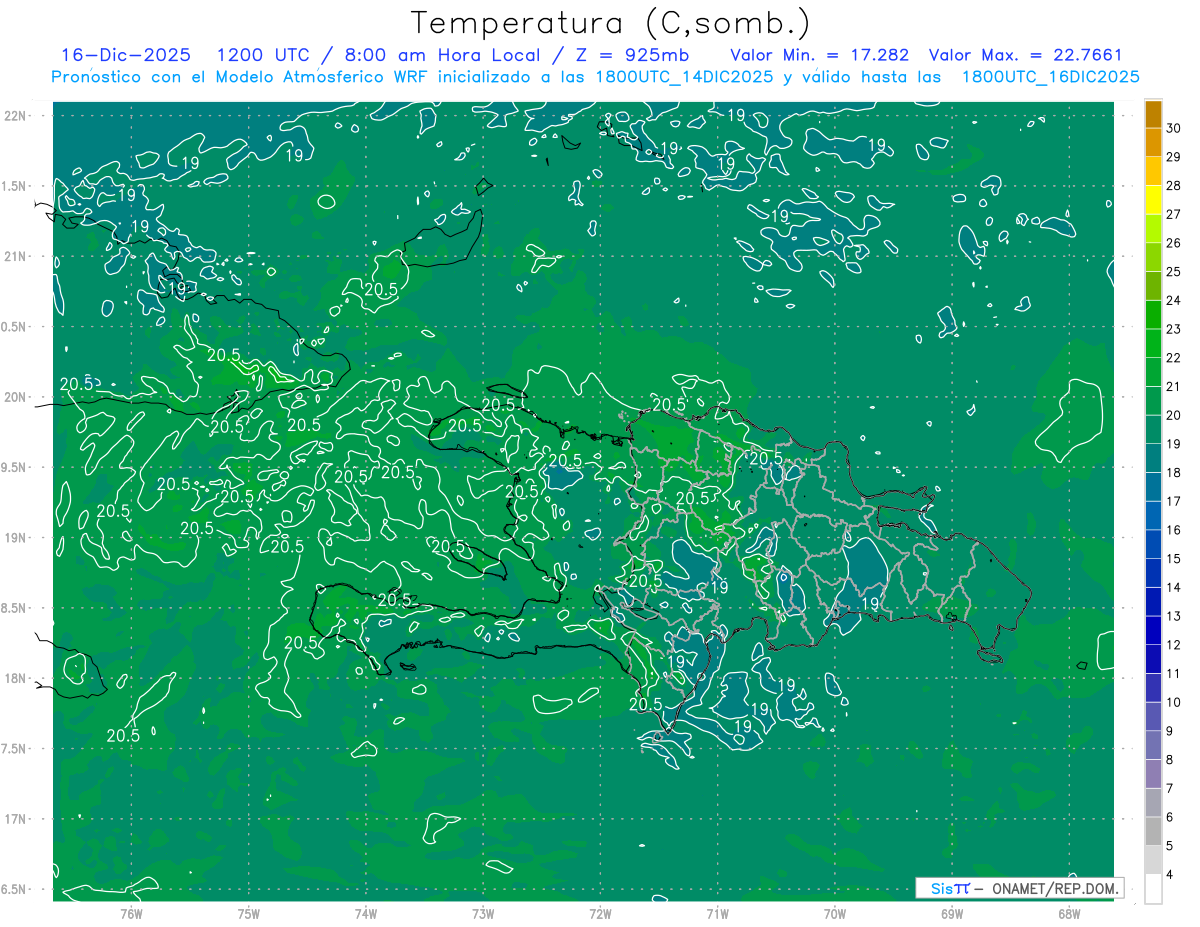Pick the purple legend swatch between 7 and 8
The height and width of the screenshot is (927, 1200).
click(x=1153, y=774)
